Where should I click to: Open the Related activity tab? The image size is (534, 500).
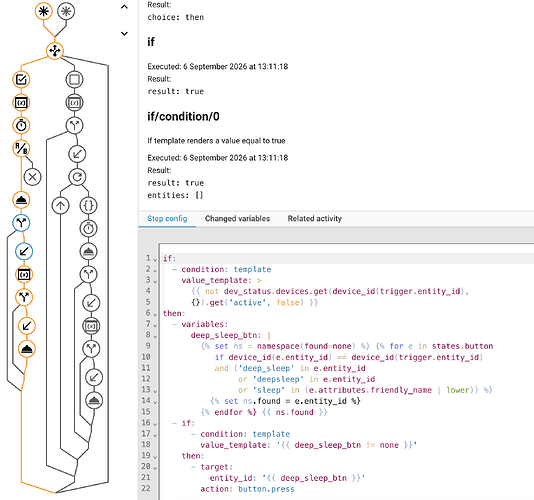tap(315, 219)
